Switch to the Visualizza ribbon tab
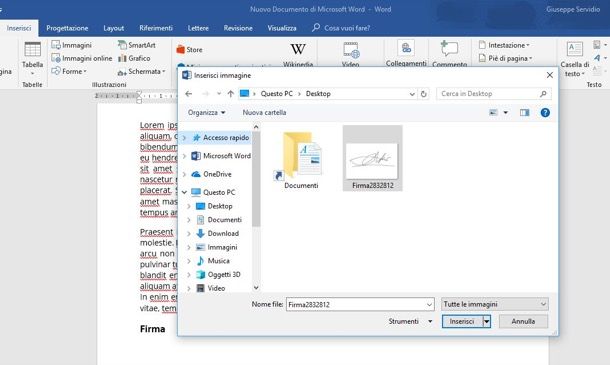The width and height of the screenshot is (610, 365). coord(282,28)
